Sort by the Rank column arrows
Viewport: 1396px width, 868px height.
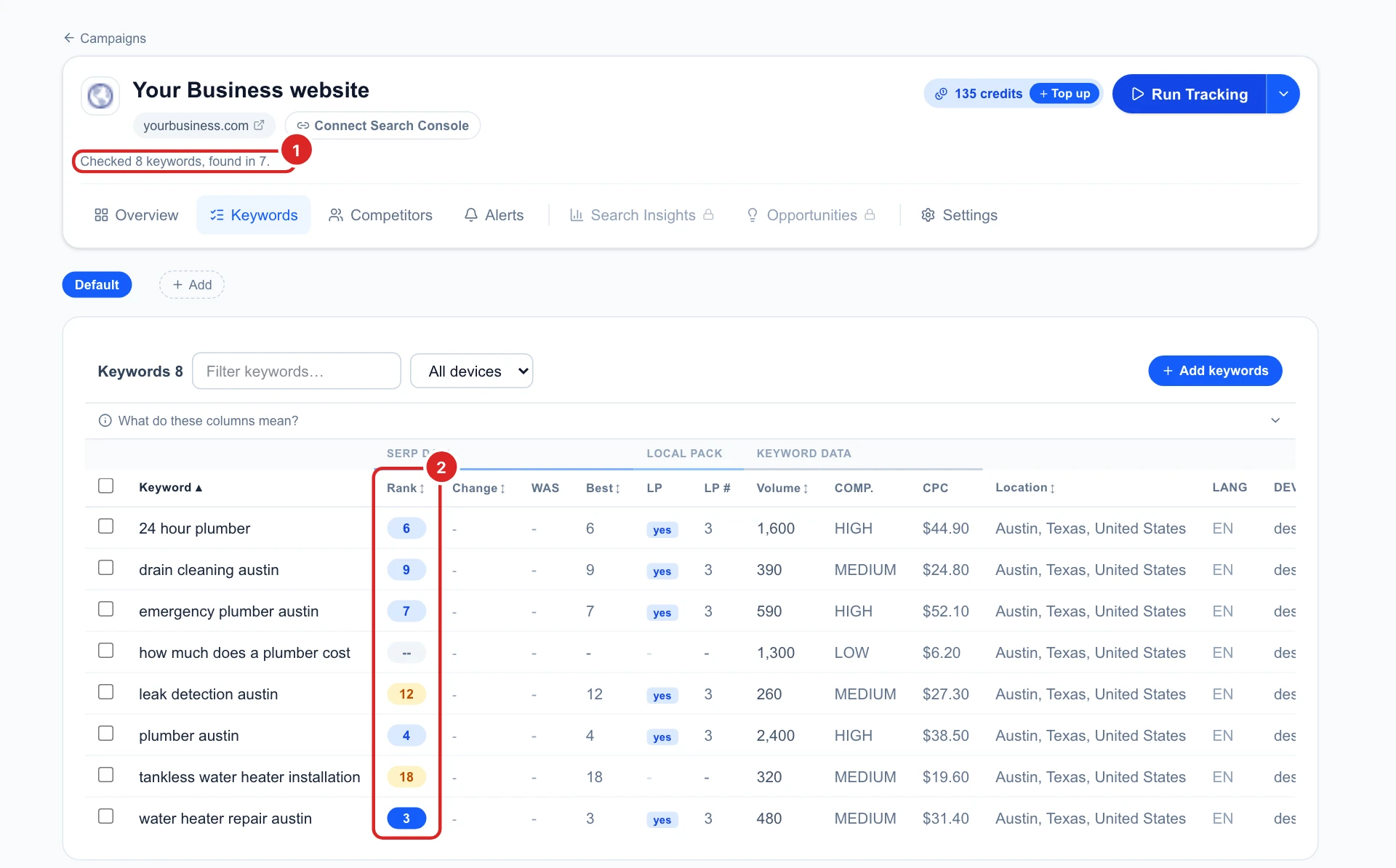(422, 489)
